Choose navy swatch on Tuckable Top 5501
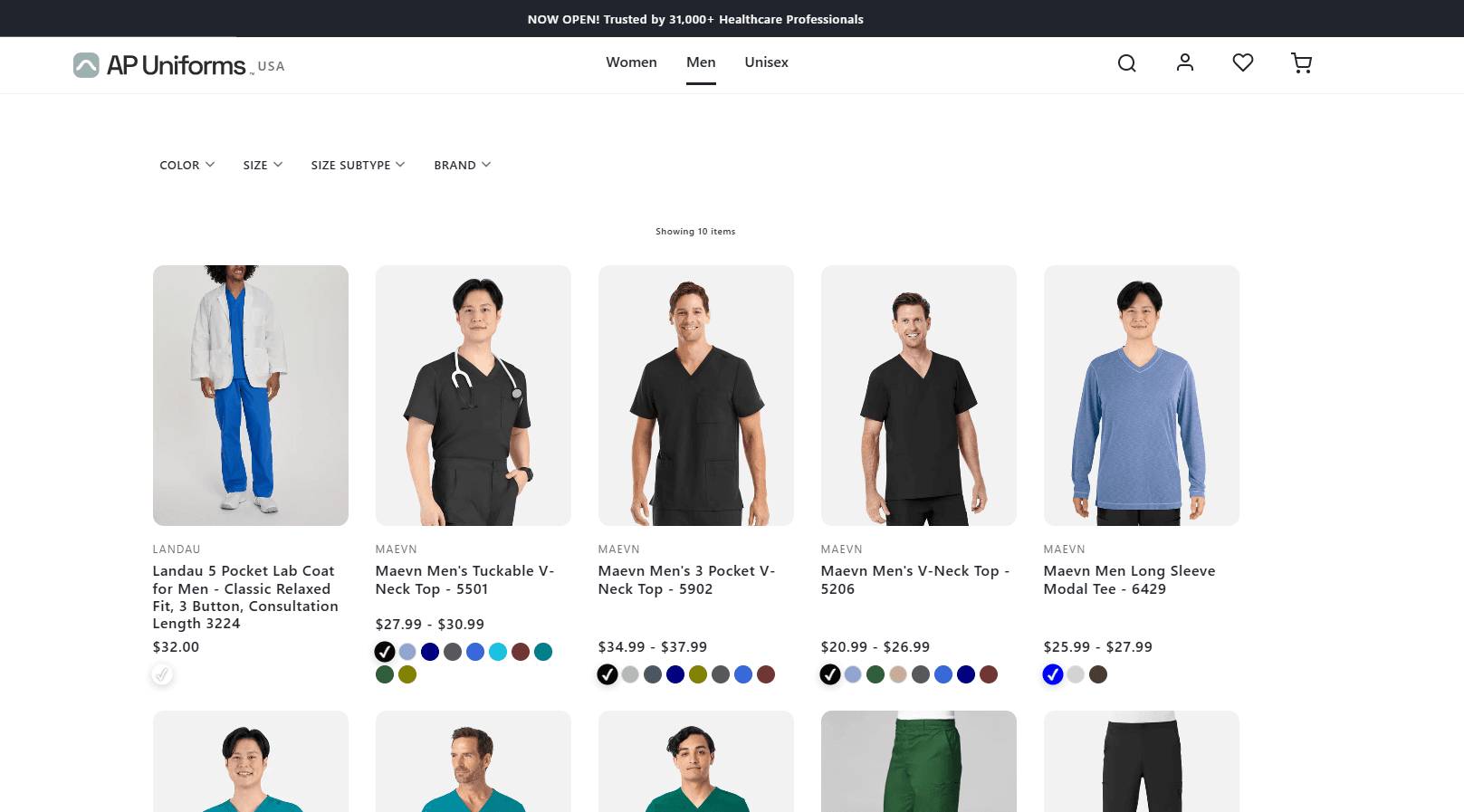The height and width of the screenshot is (812, 1464). (430, 652)
